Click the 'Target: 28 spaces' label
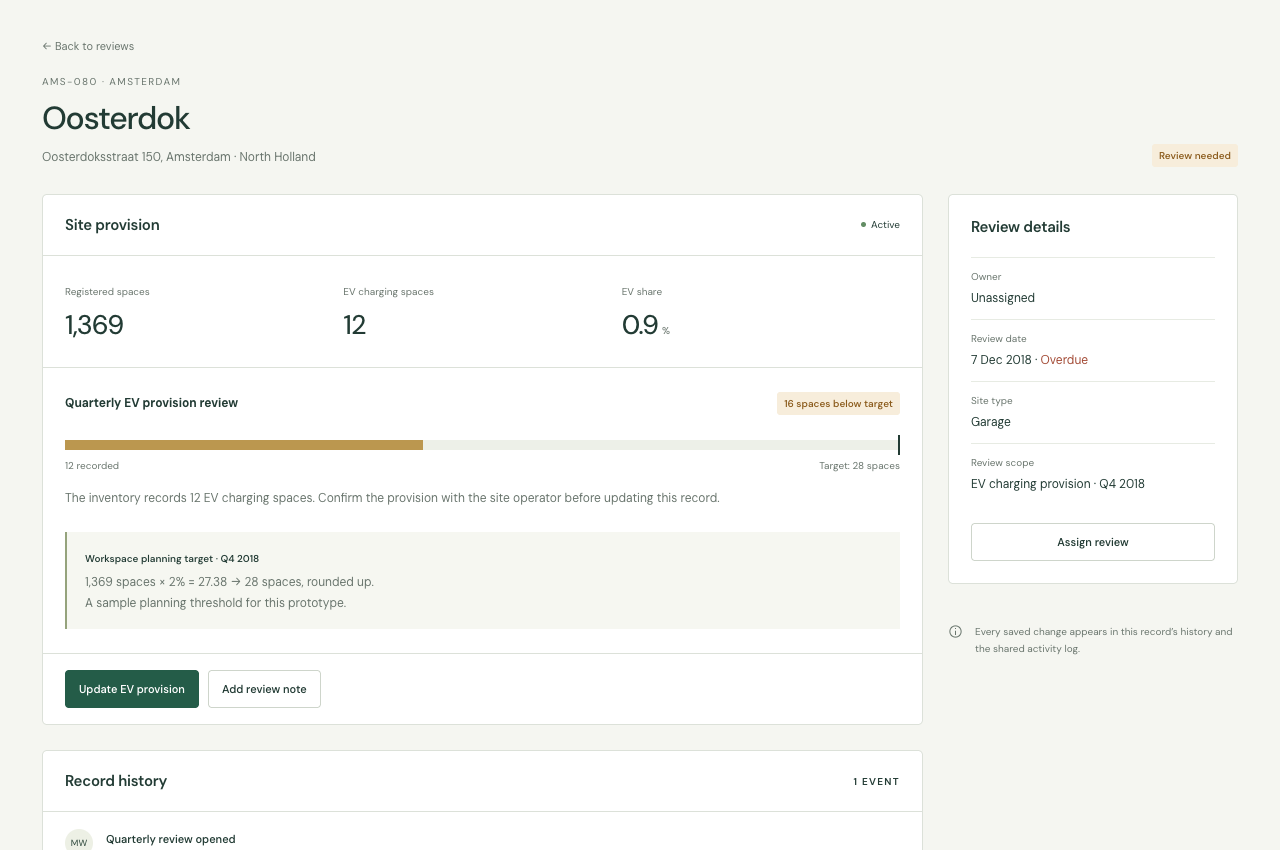1280x850 pixels. pyautogui.click(x=859, y=466)
